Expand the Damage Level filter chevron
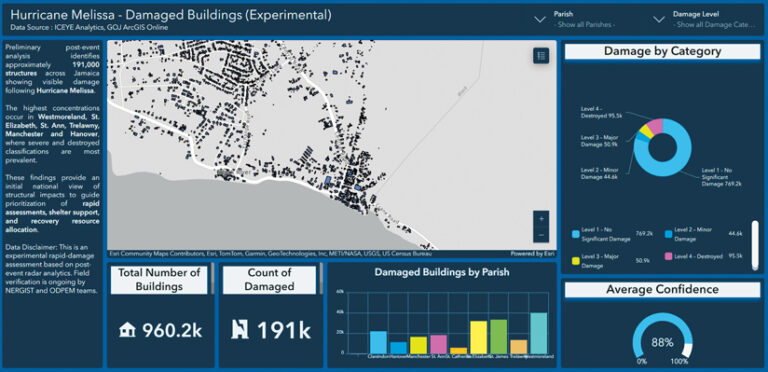 [659, 20]
